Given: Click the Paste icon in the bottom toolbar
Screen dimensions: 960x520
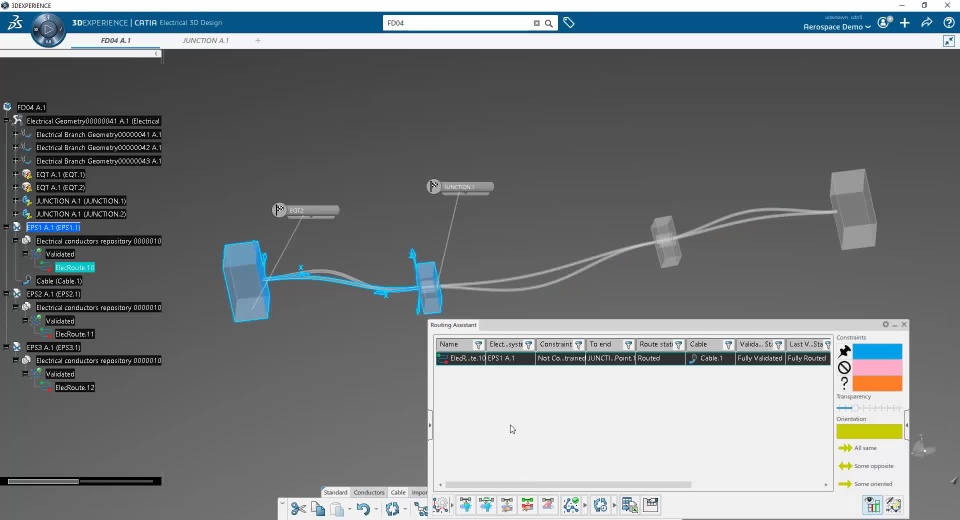Looking at the screenshot, I should pos(337,508).
